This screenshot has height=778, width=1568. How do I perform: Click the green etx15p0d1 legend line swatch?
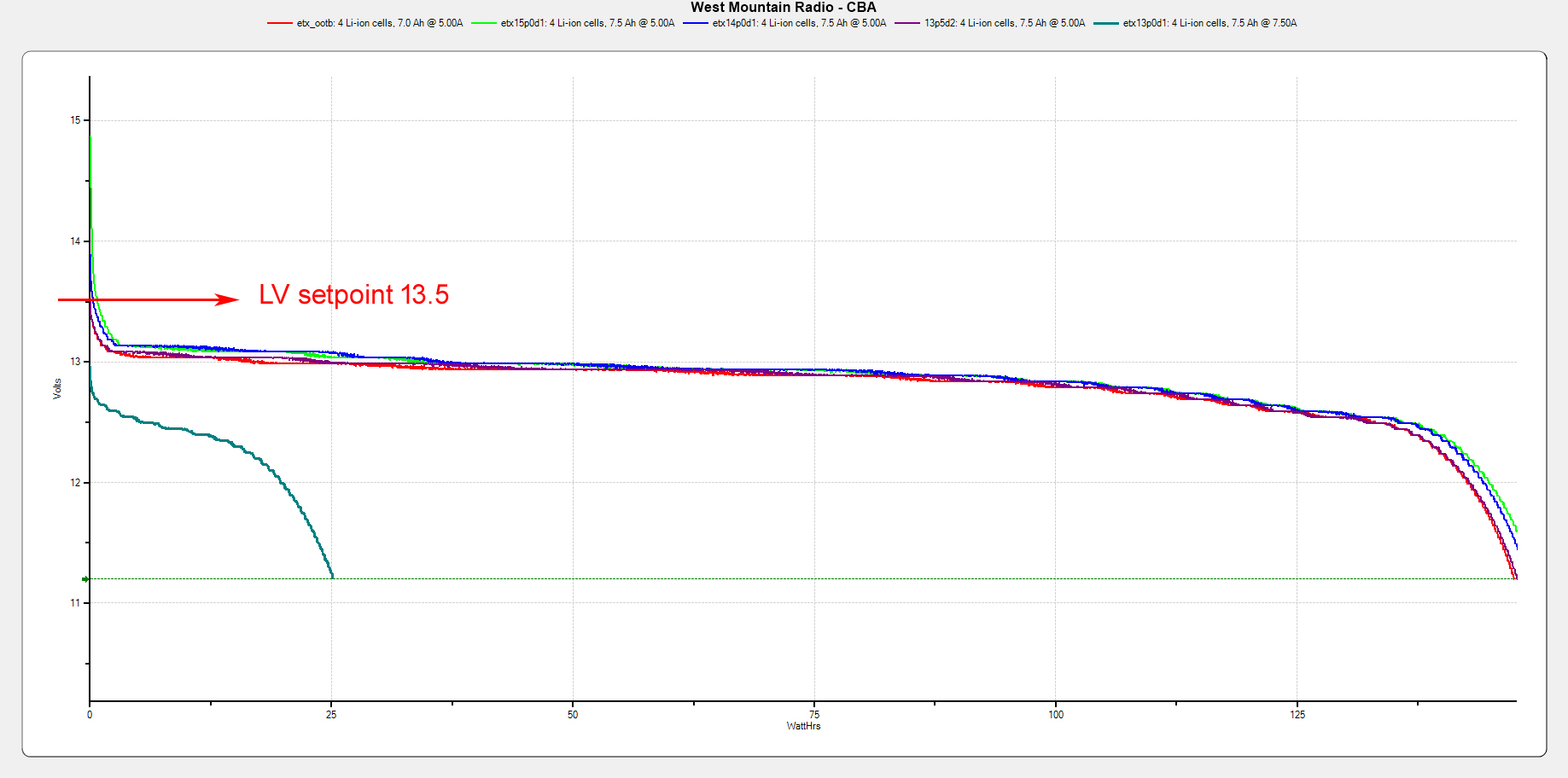point(483,24)
